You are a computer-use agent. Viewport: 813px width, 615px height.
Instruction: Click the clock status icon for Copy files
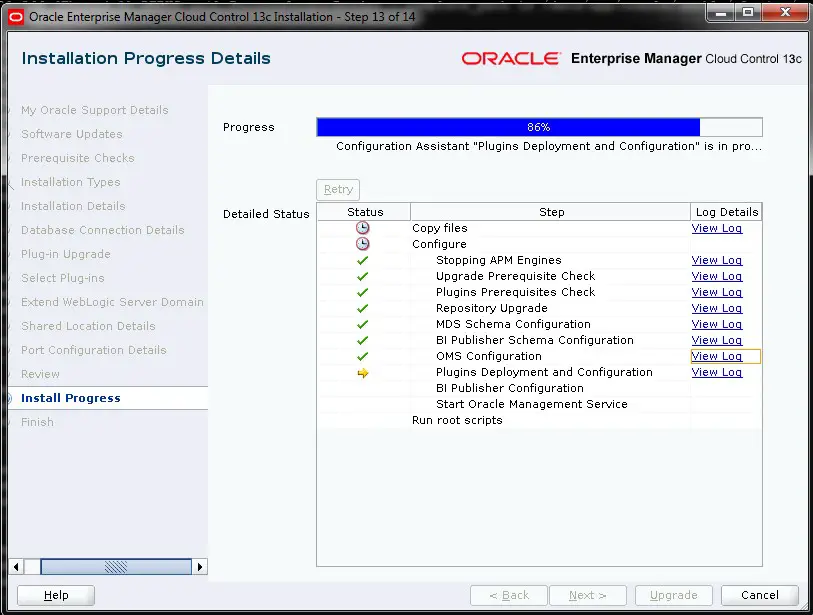(x=362, y=228)
